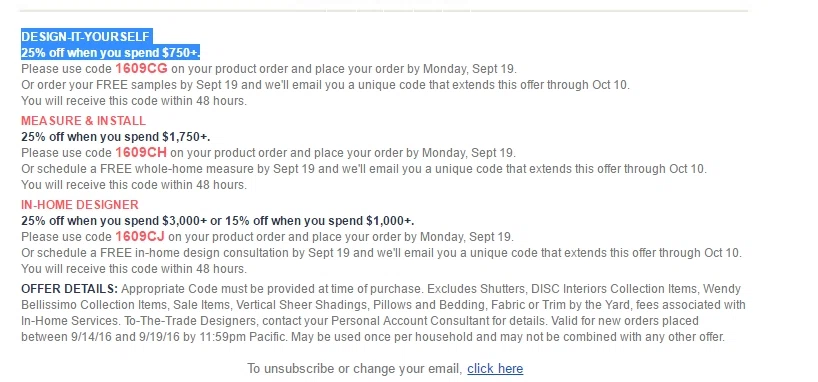Click the promo code 1609CJ

pyautogui.click(x=140, y=237)
